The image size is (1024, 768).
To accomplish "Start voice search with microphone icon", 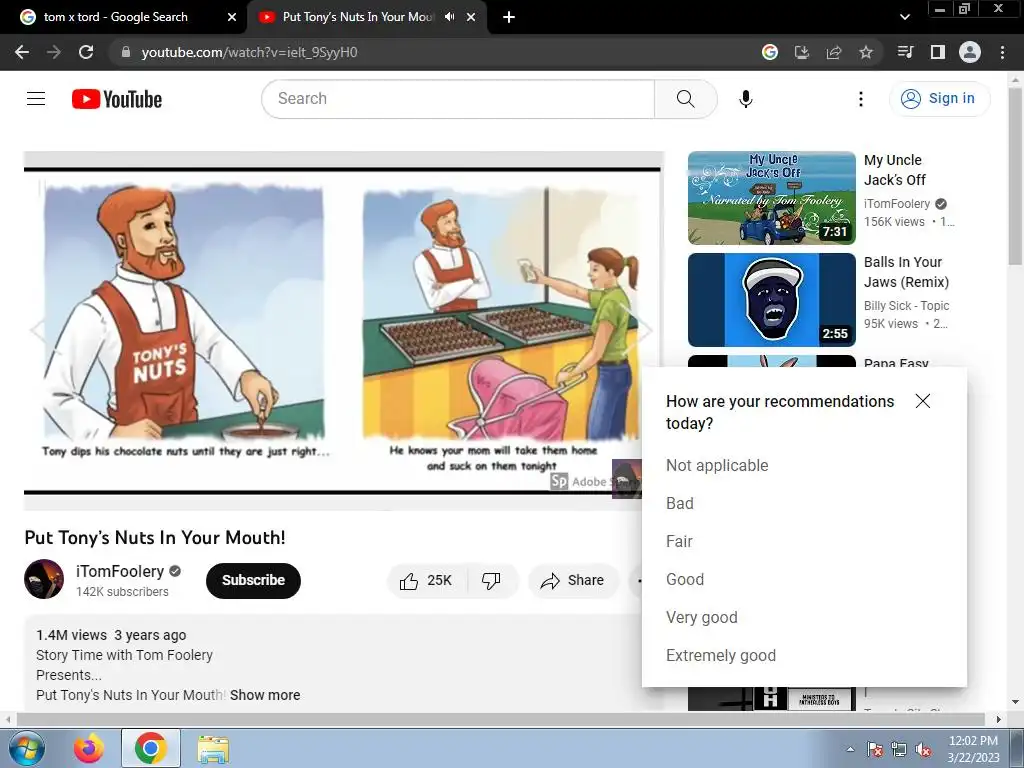I will coord(745,99).
